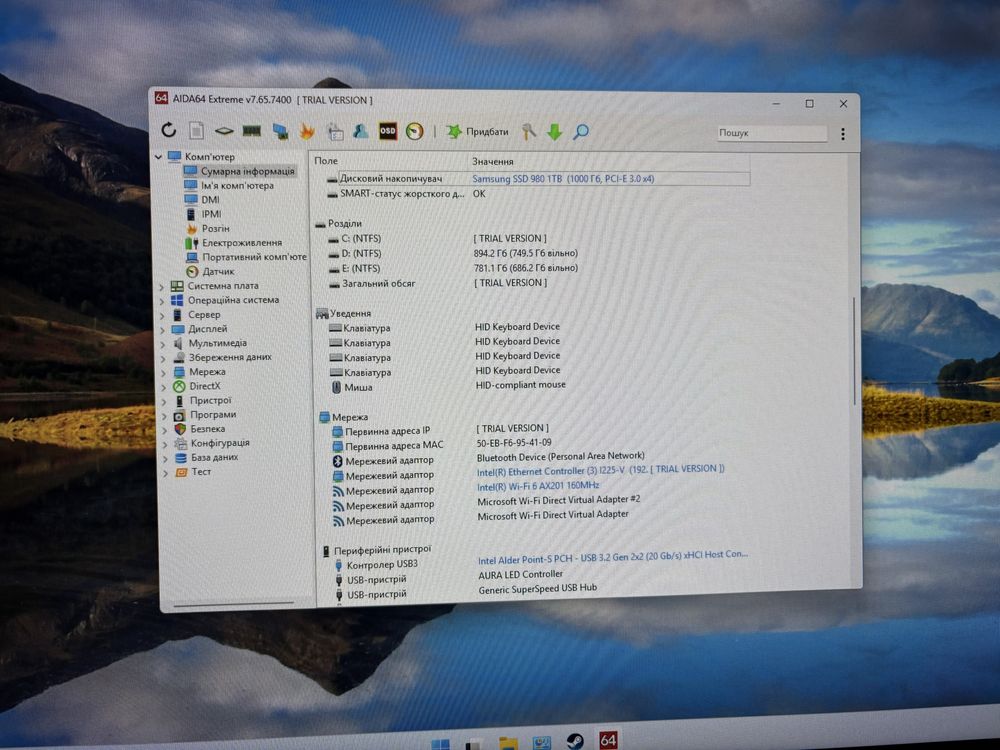Expand the Операційна система node
The height and width of the screenshot is (750, 1000).
pyautogui.click(x=162, y=301)
